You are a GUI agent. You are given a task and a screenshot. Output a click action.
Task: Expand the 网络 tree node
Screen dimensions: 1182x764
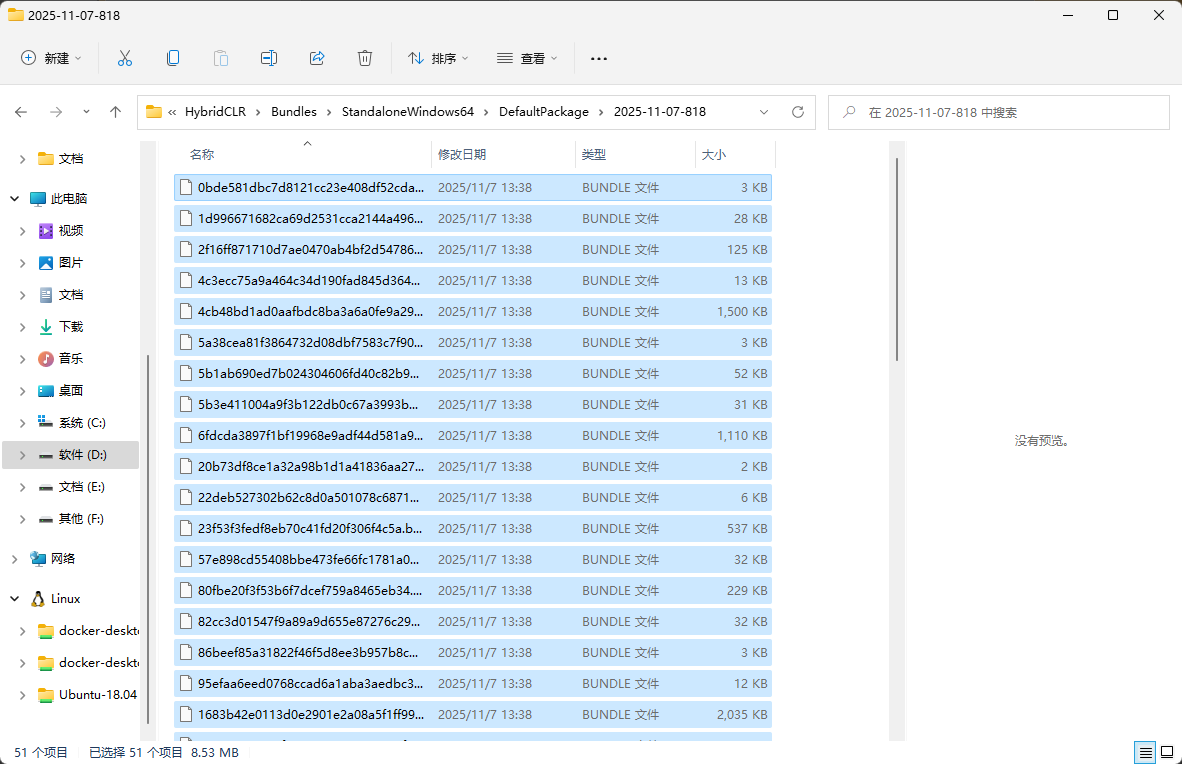click(x=14, y=559)
